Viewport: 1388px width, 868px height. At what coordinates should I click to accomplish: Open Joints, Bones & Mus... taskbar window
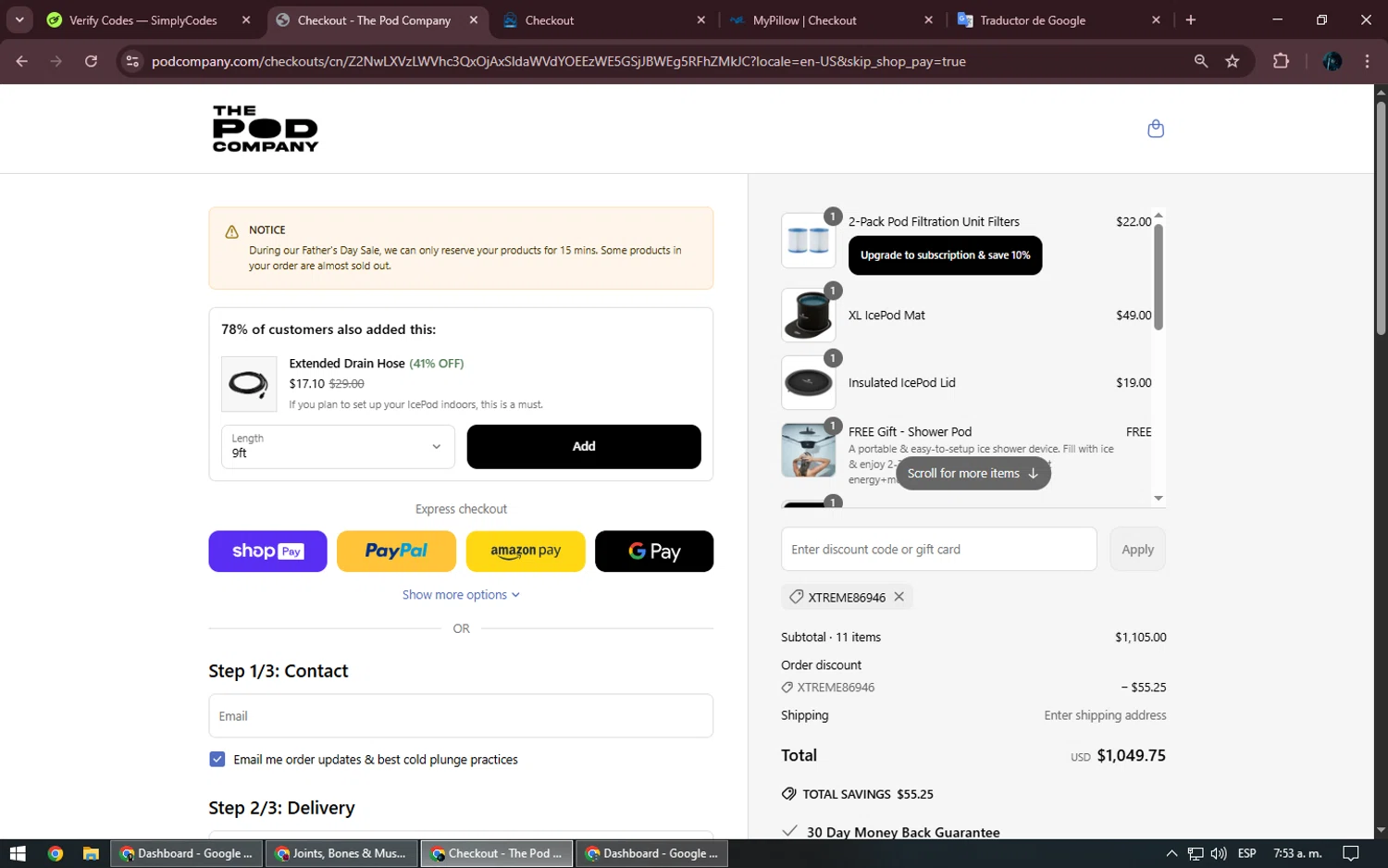point(341,853)
